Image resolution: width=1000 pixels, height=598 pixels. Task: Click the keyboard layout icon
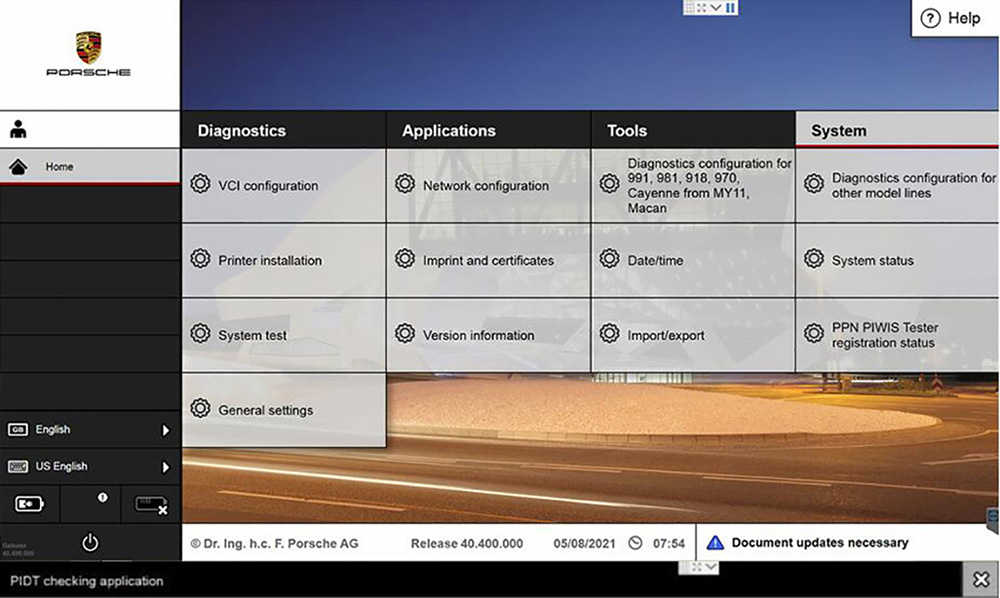coord(17,467)
